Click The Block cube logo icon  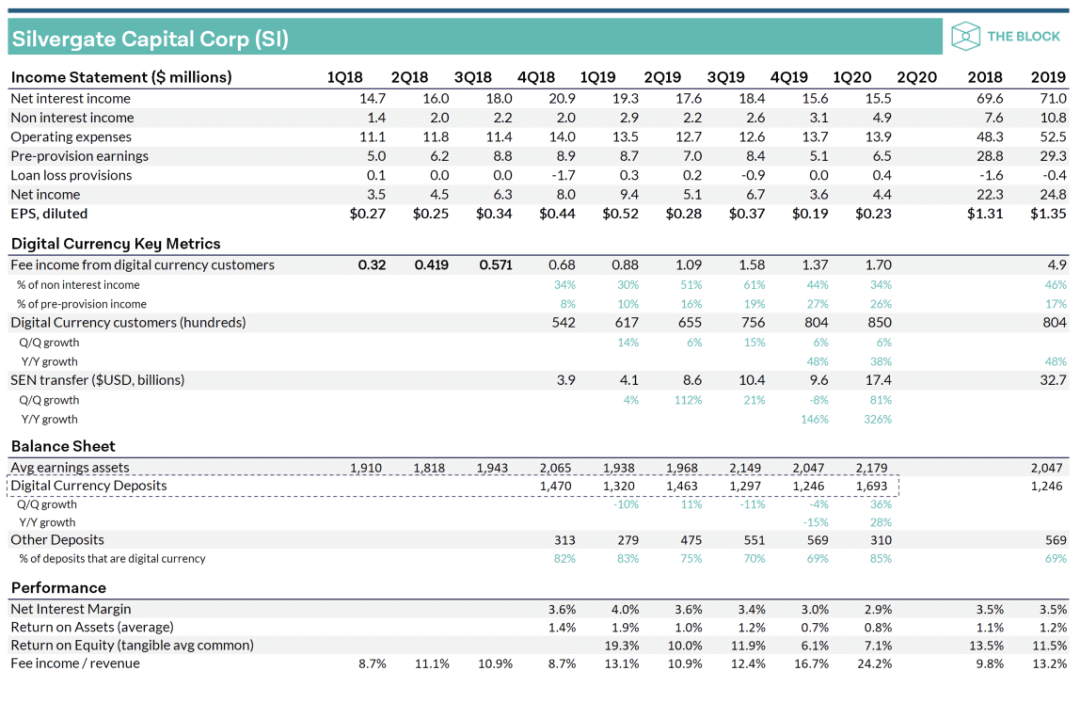pos(965,36)
